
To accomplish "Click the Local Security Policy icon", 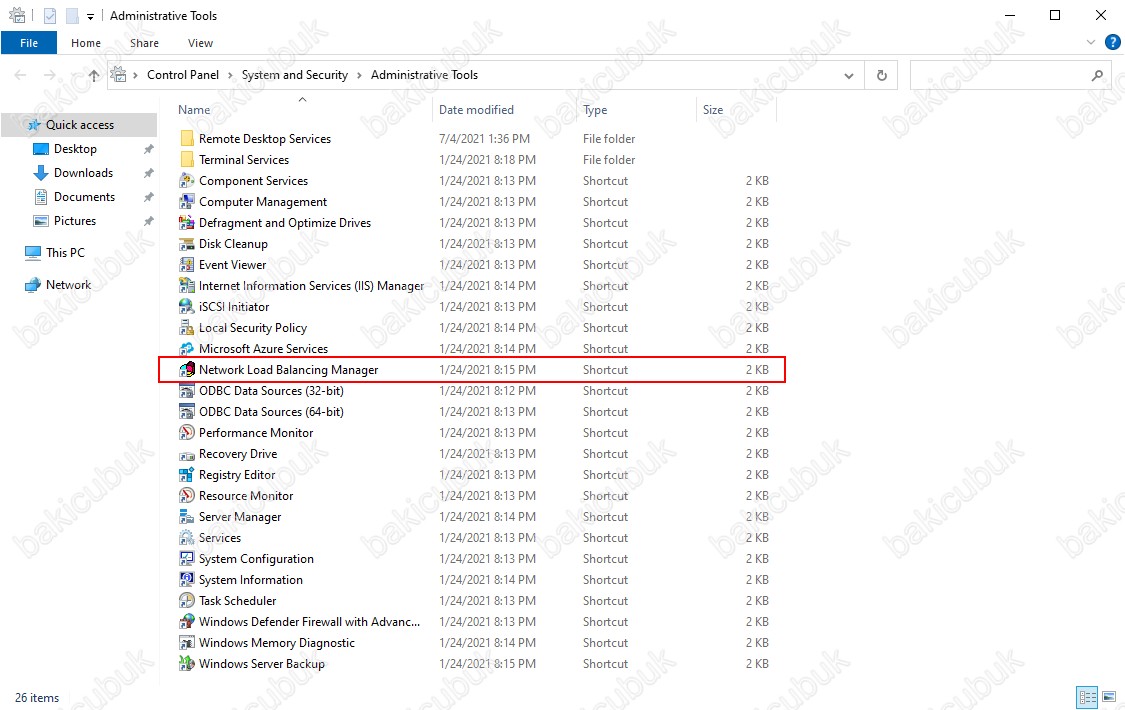I will point(187,328).
